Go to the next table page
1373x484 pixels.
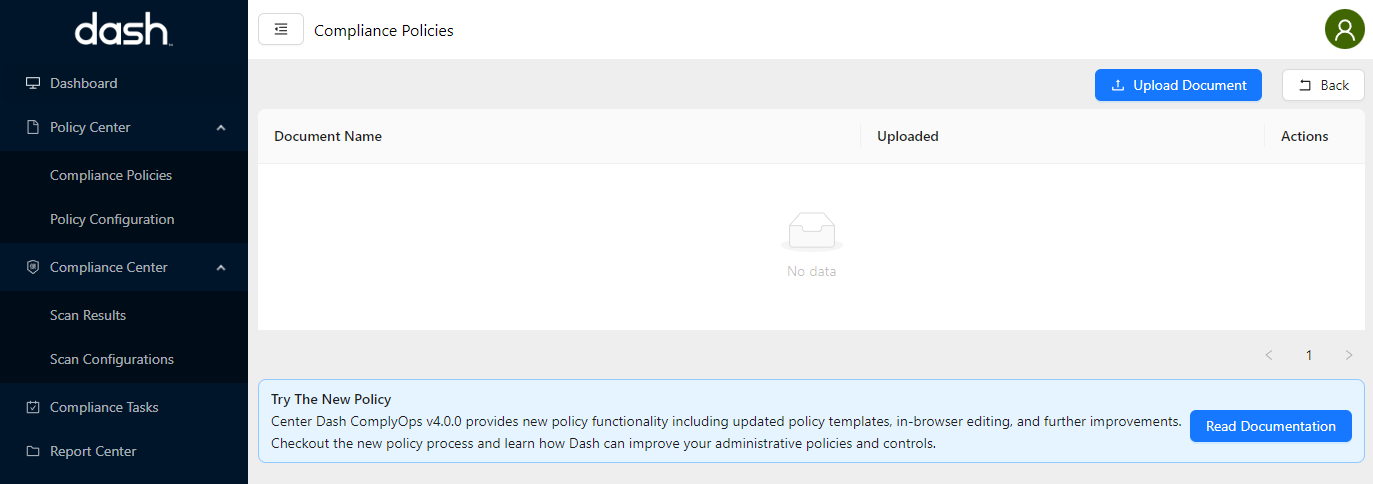tap(1349, 355)
